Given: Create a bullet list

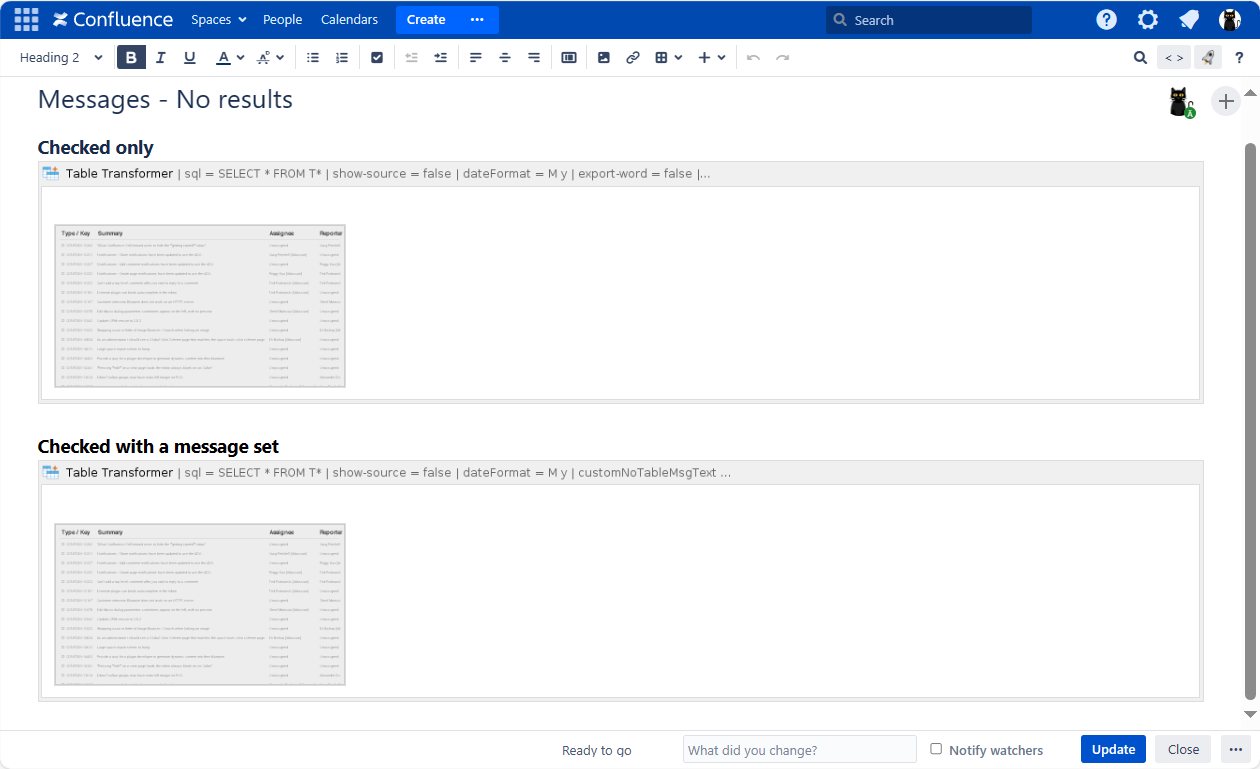Looking at the screenshot, I should point(313,58).
